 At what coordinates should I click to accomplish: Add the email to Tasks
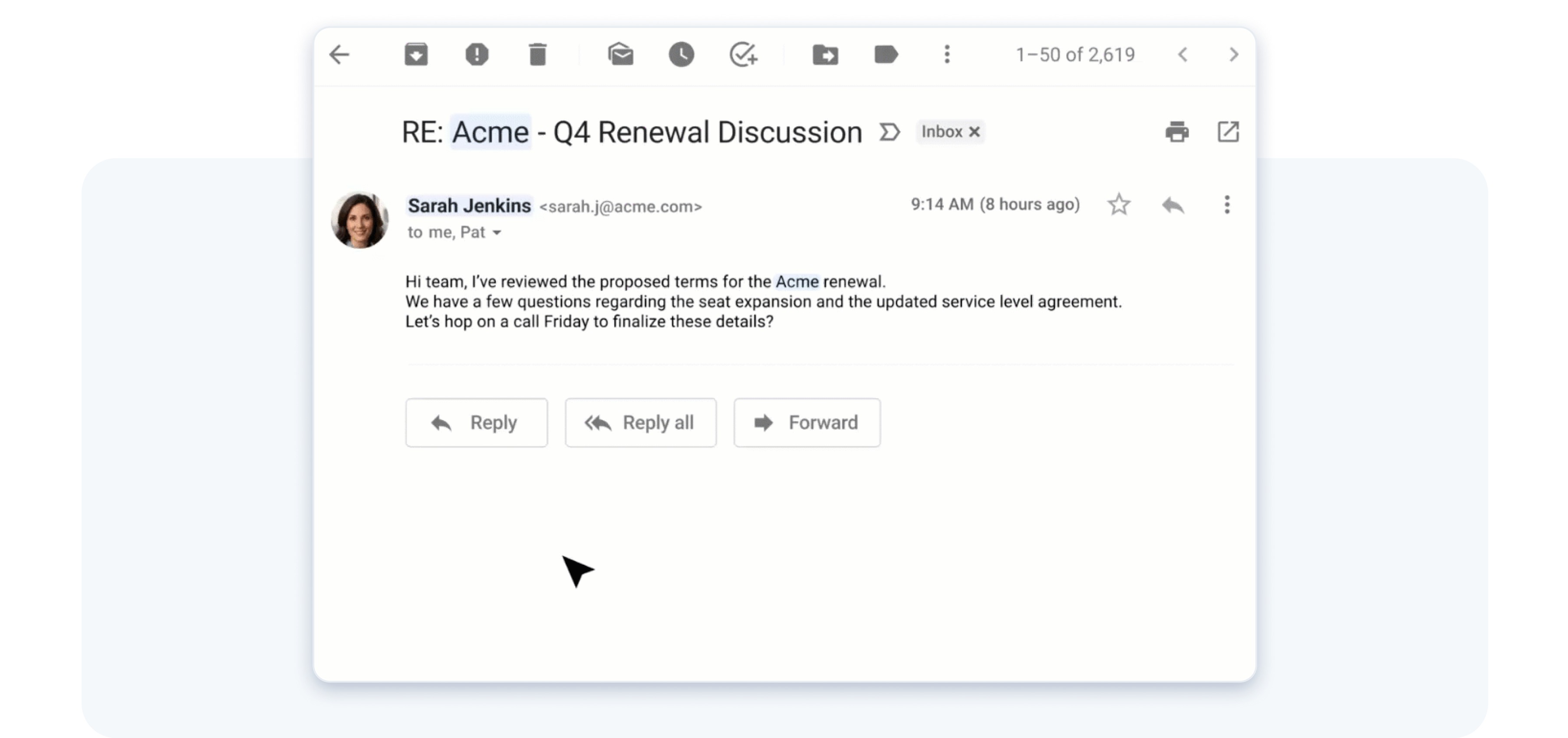pyautogui.click(x=743, y=54)
